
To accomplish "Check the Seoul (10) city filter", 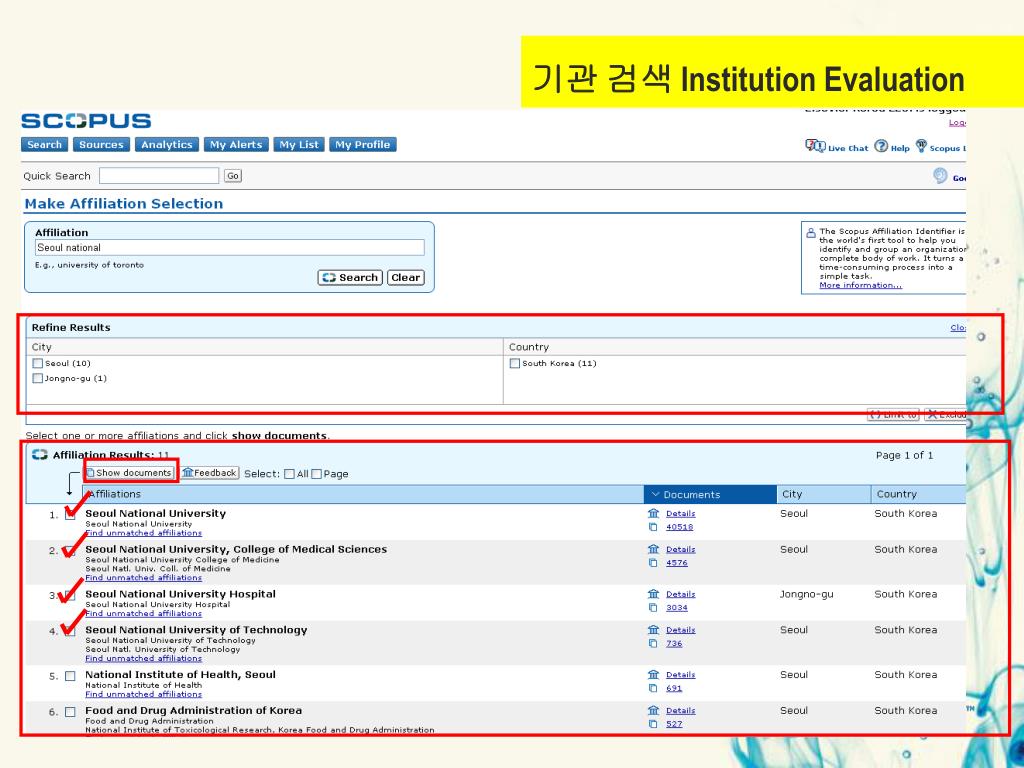I will point(38,364).
